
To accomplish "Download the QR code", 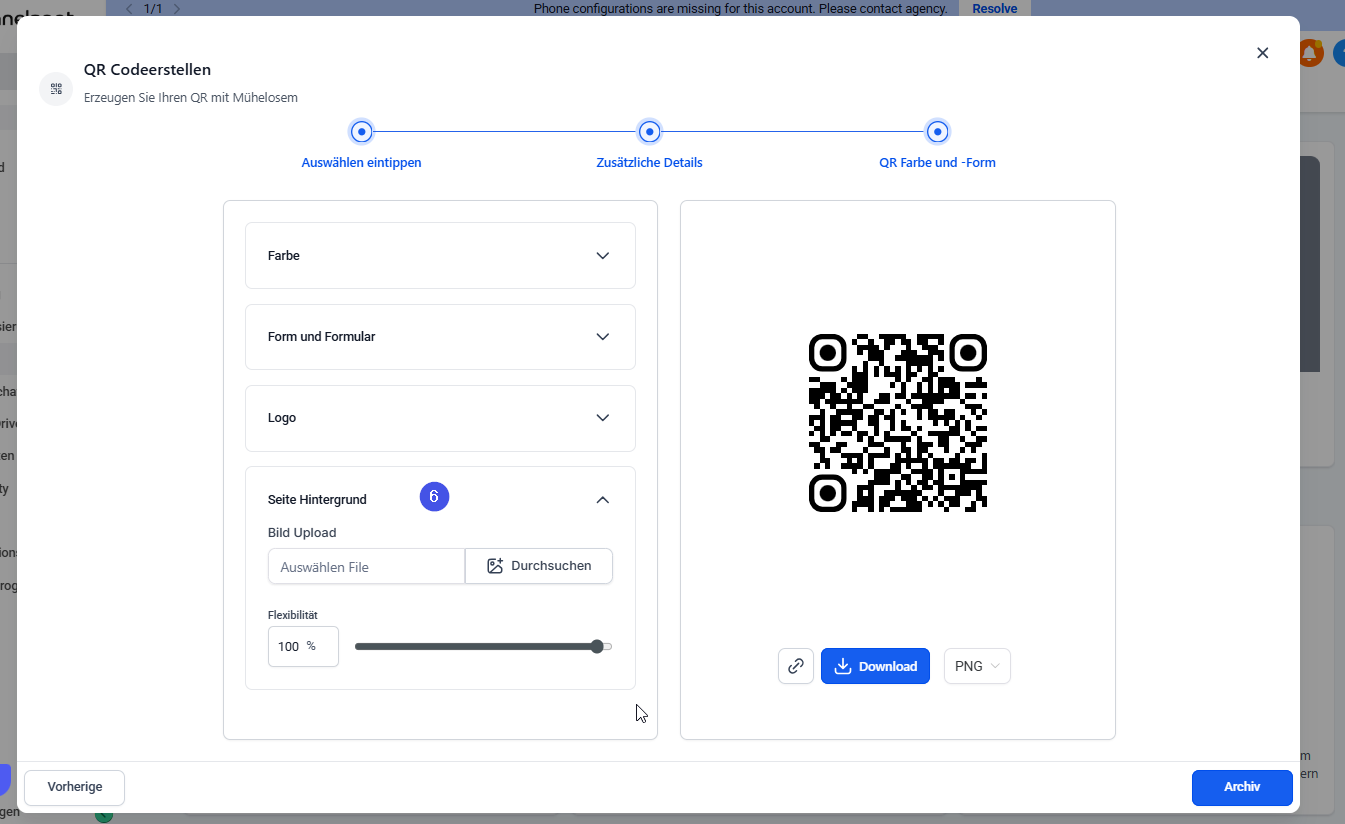I will (x=875, y=666).
